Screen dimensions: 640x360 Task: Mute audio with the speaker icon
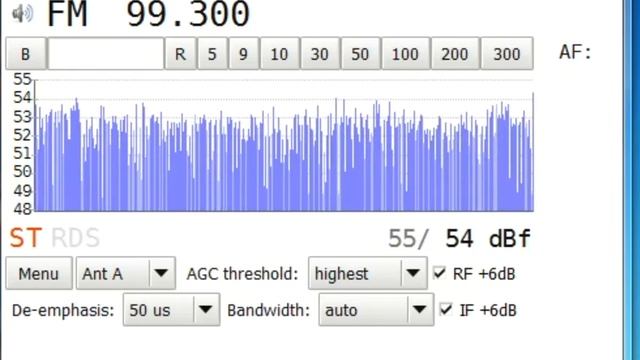click(x=22, y=14)
